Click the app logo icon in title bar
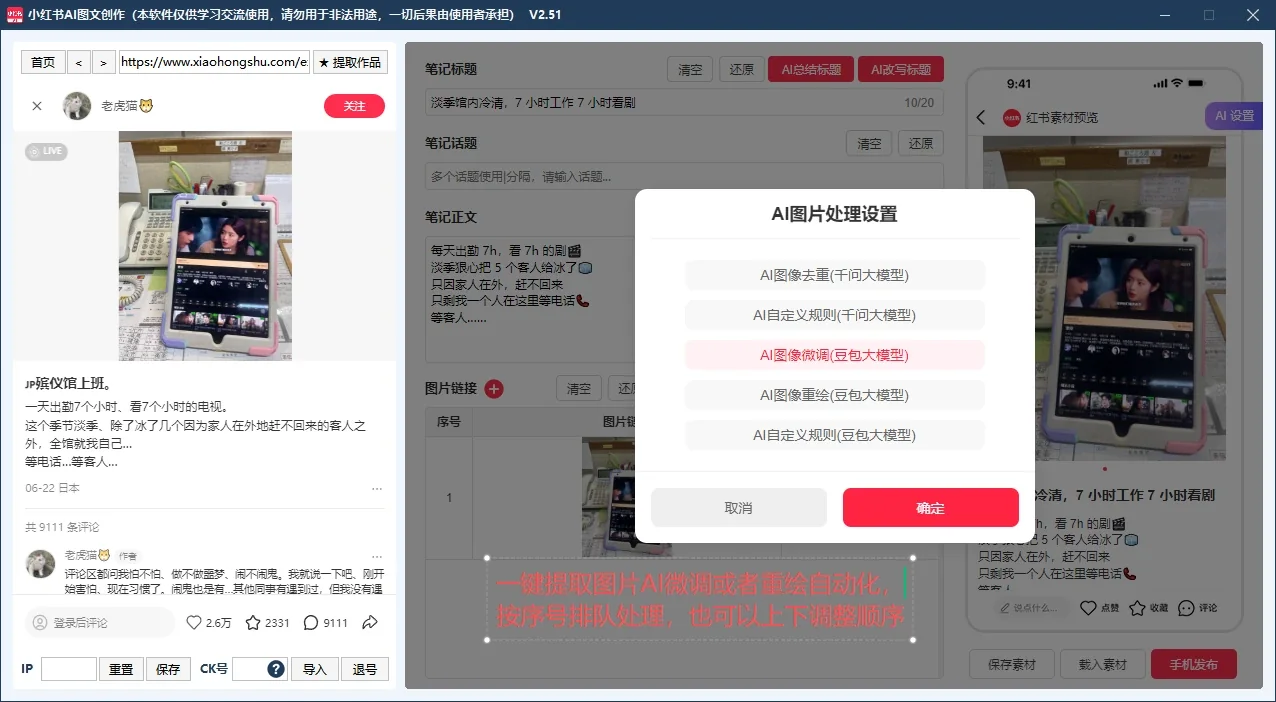The height and width of the screenshot is (702, 1276). [15, 15]
